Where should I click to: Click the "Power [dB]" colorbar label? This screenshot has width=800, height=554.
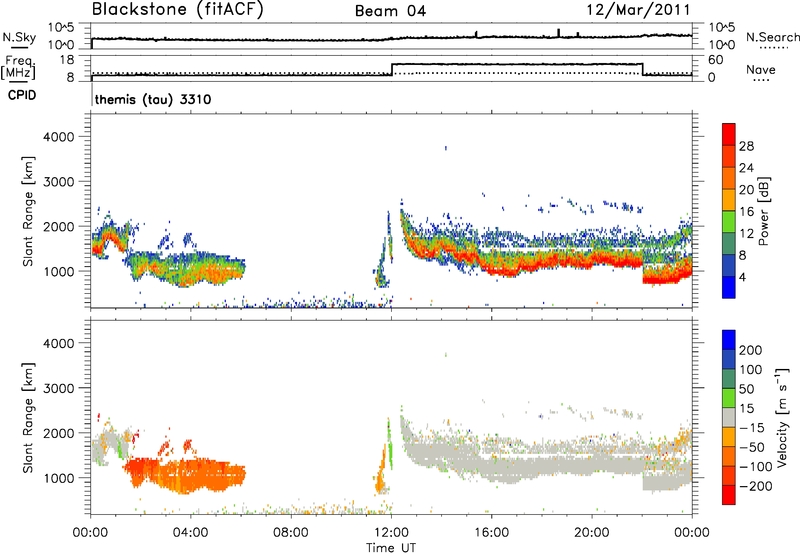[x=763, y=211]
